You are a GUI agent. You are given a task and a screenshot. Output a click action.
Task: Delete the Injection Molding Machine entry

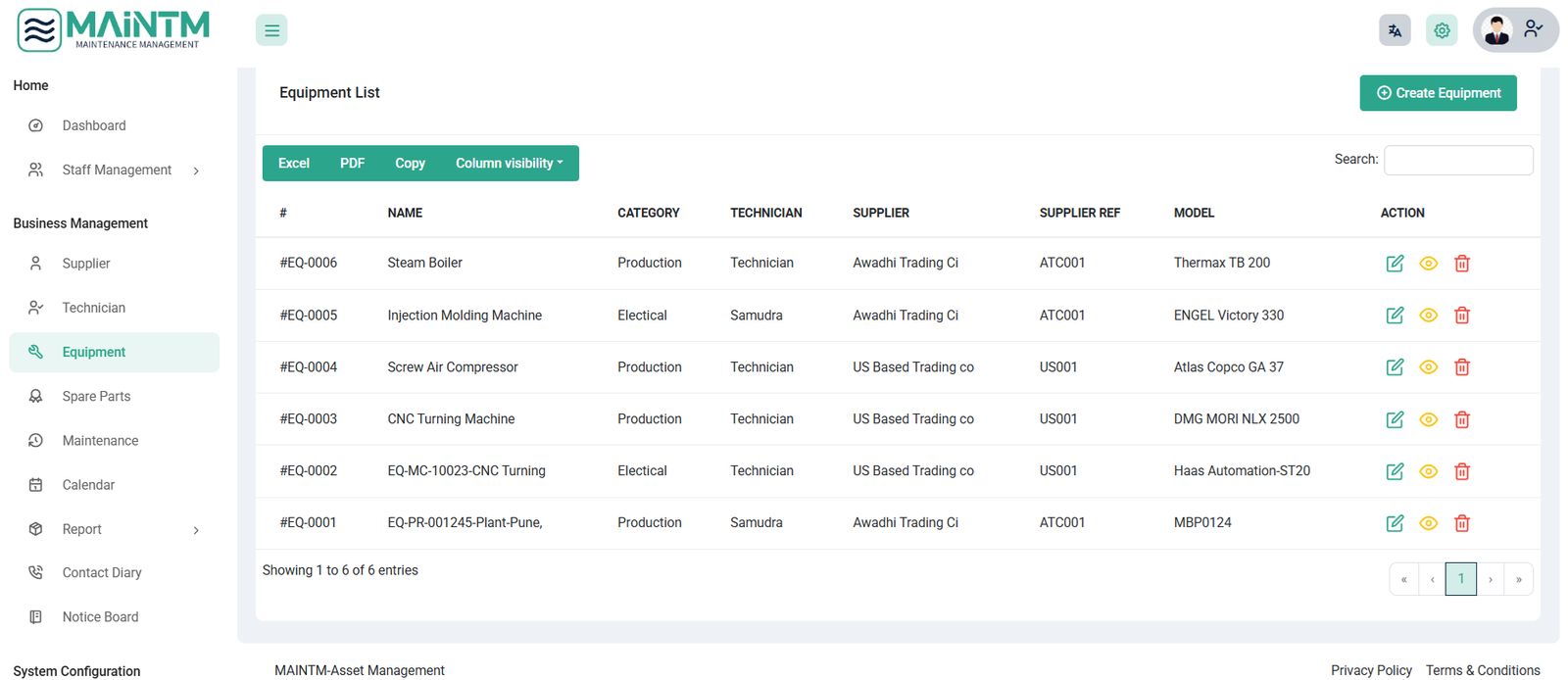pyautogui.click(x=1461, y=316)
